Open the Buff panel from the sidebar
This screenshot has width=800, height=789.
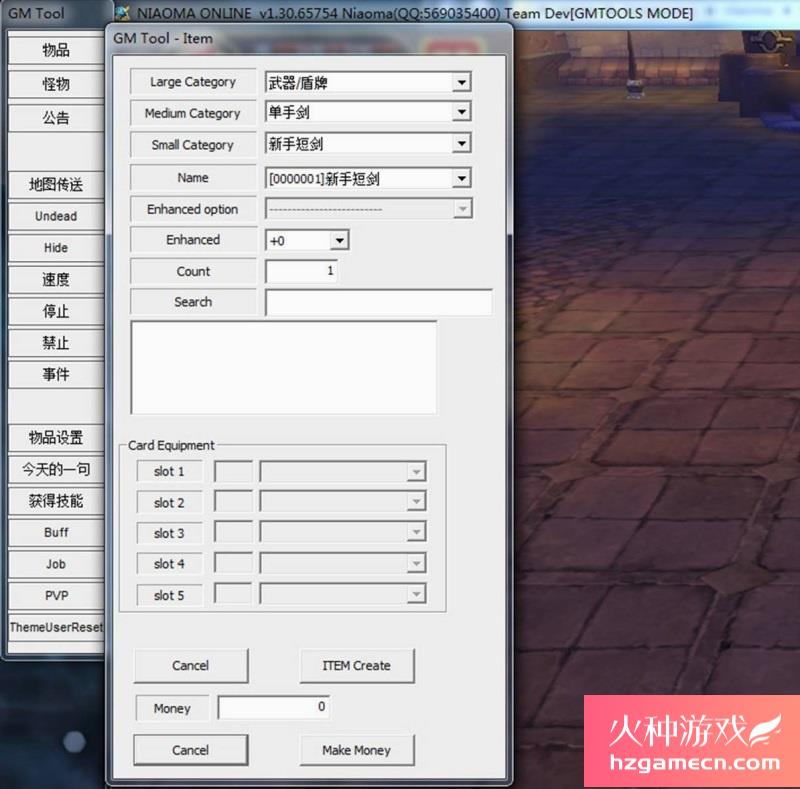point(55,532)
